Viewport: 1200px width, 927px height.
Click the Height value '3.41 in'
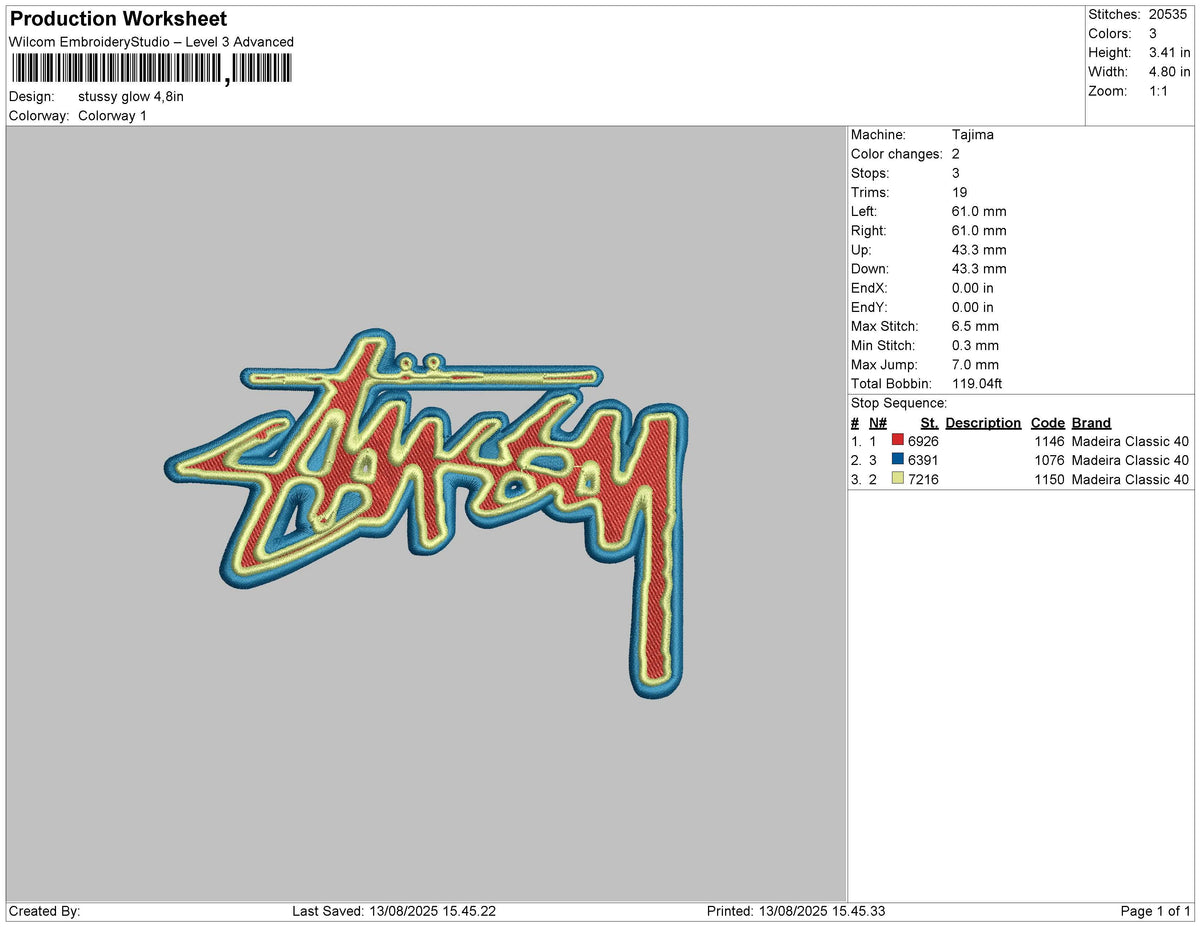[x=1170, y=53]
